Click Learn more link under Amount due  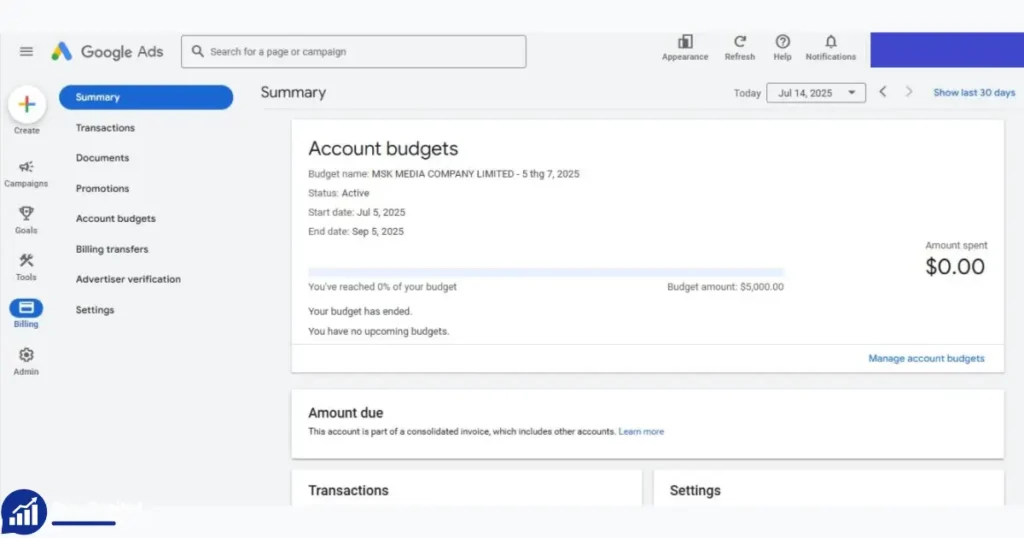coord(641,432)
